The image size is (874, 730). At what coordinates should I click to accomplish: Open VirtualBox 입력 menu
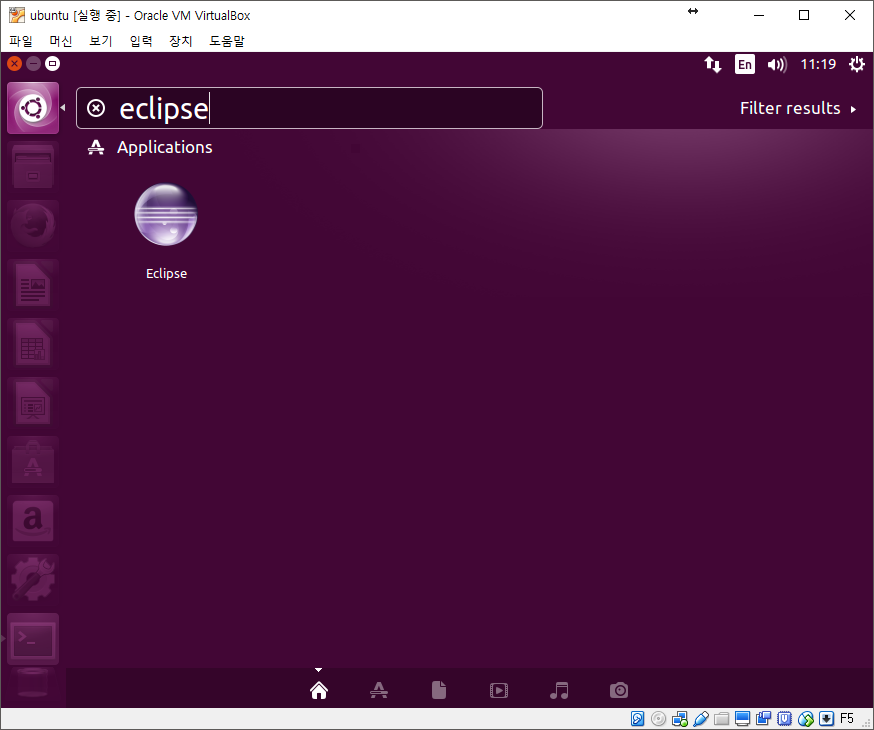click(141, 41)
